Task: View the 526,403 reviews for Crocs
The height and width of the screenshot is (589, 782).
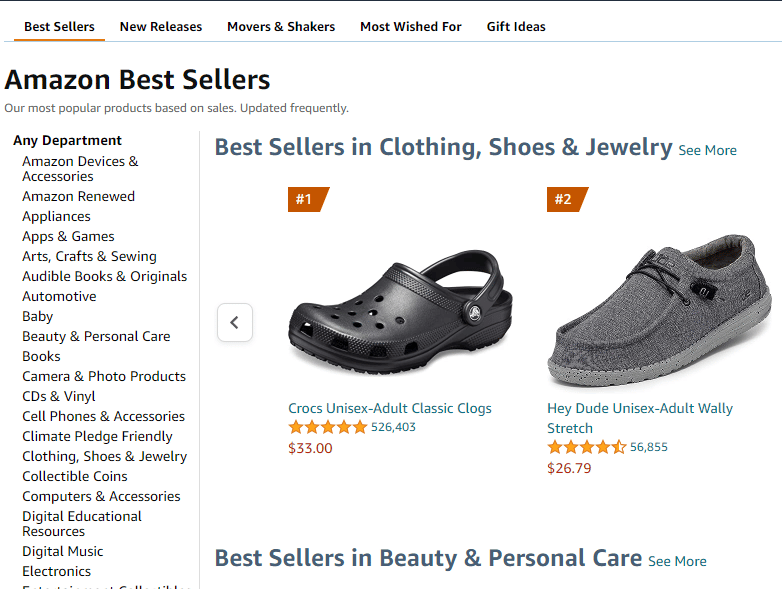Action: pyautogui.click(x=393, y=428)
